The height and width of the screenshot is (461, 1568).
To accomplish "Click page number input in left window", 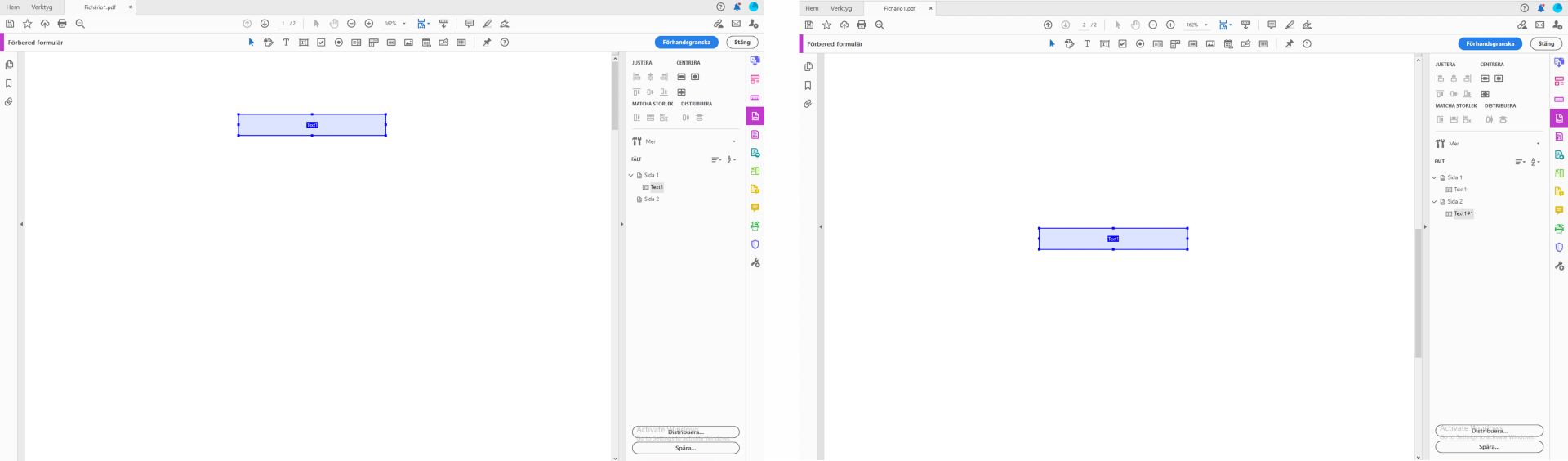I will [283, 24].
